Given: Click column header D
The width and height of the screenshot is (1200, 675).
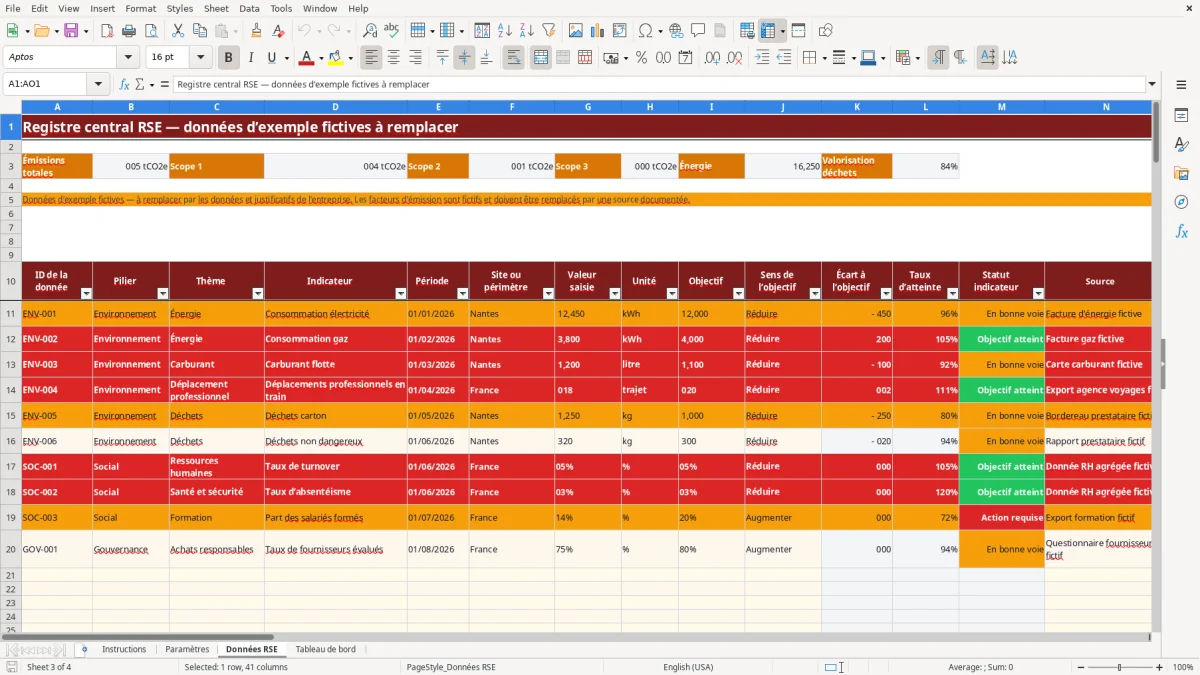Looking at the screenshot, I should pyautogui.click(x=335, y=106).
